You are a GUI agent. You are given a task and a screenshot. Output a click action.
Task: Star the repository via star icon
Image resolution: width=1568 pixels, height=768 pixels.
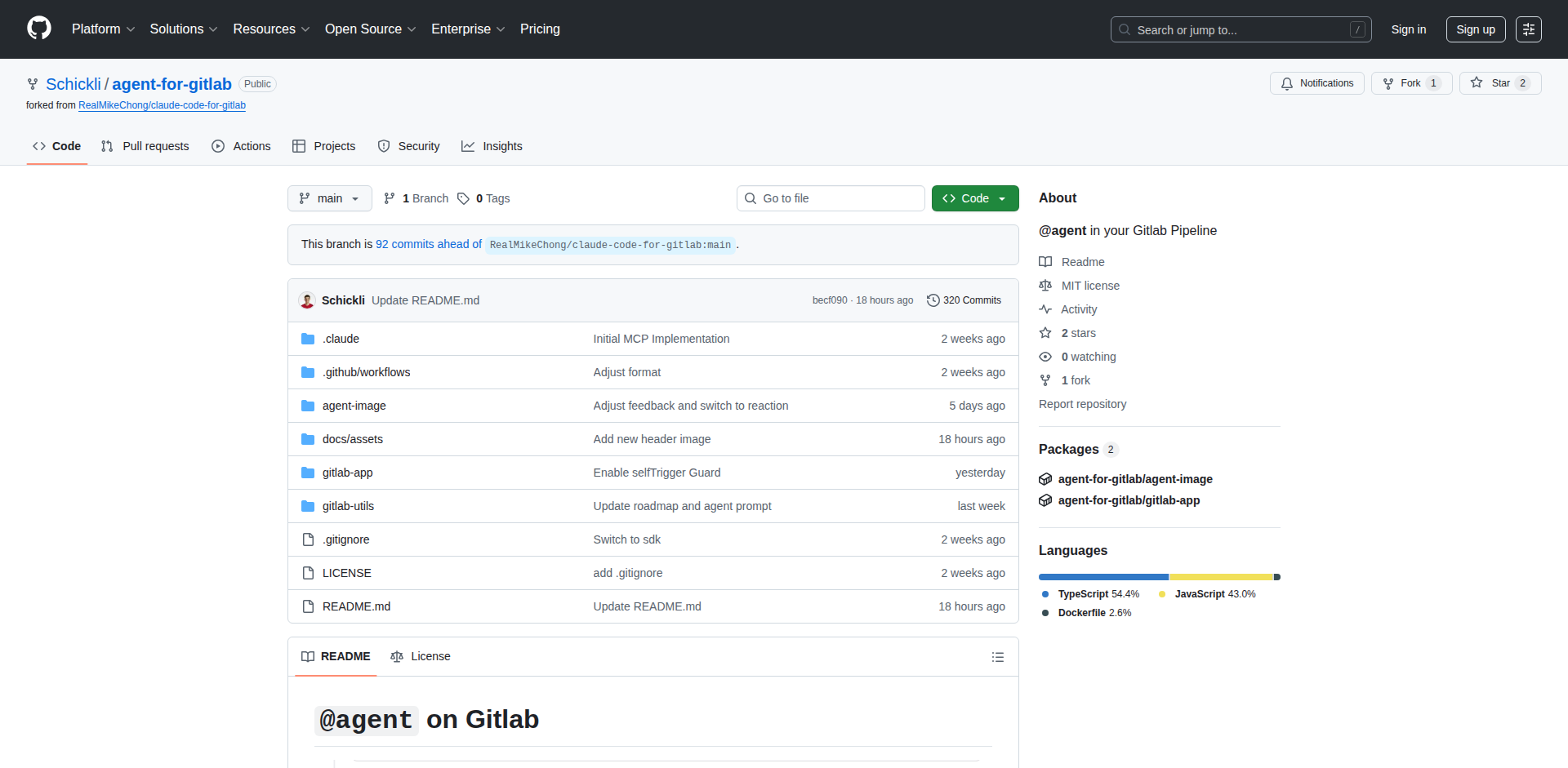coord(1477,82)
